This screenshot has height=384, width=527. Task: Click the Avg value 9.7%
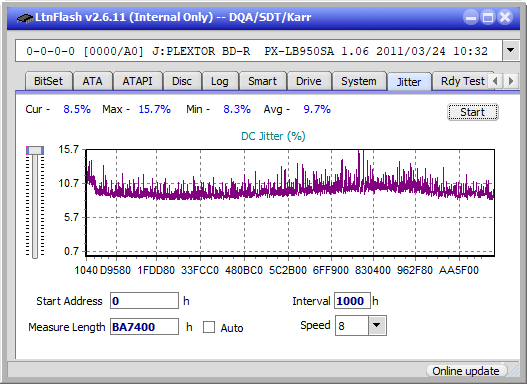(317, 109)
